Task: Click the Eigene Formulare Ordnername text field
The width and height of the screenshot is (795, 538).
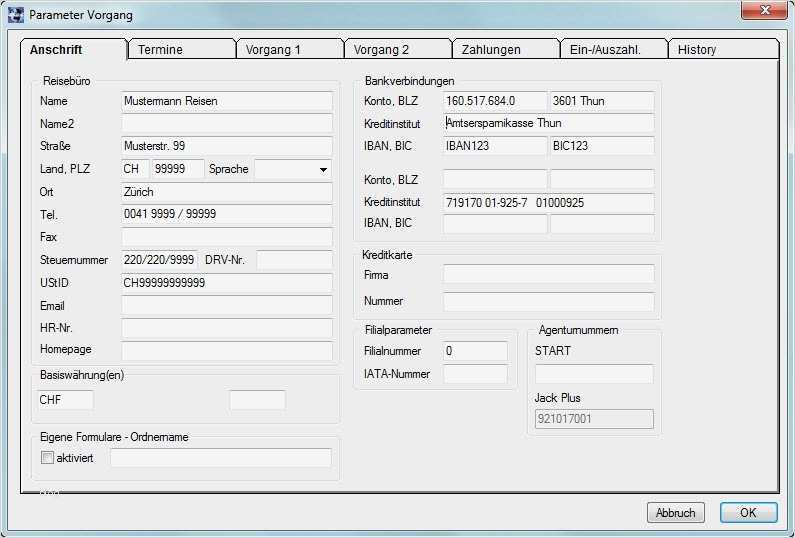Action: [x=221, y=458]
